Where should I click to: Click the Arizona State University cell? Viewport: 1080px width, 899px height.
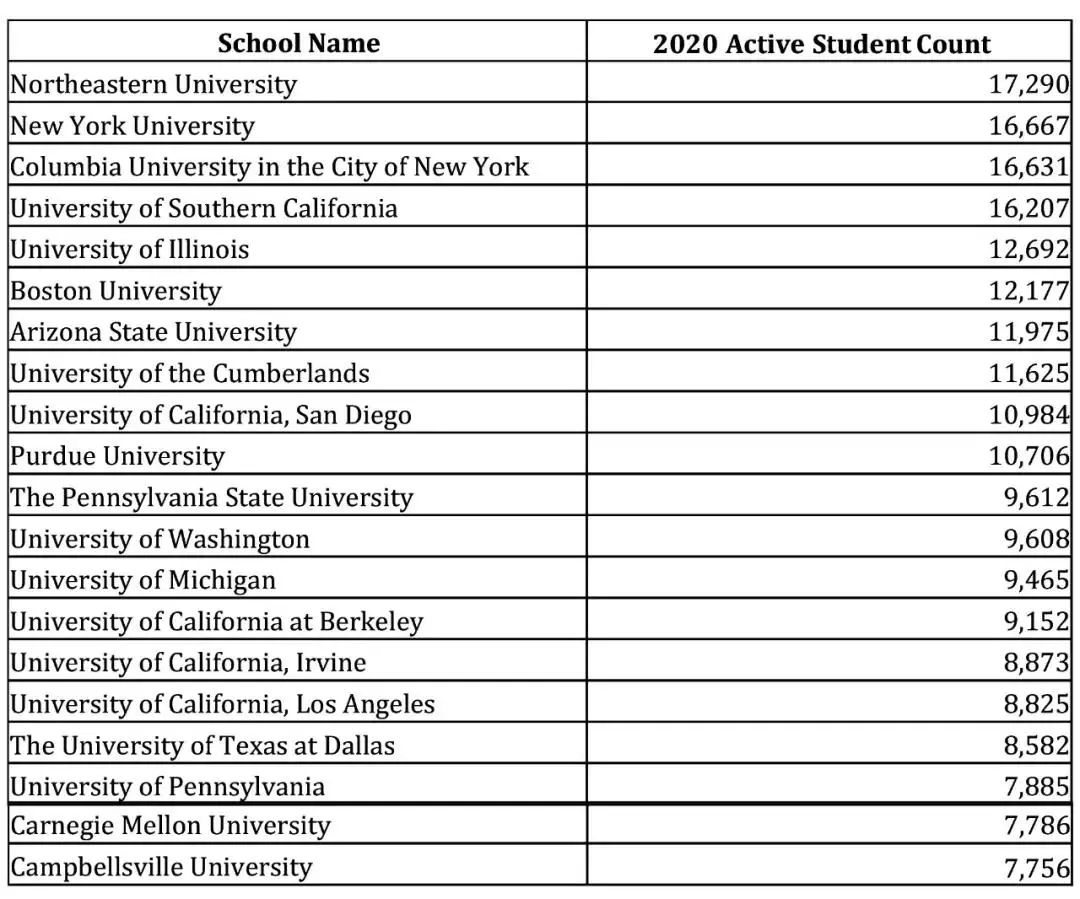tap(154, 332)
